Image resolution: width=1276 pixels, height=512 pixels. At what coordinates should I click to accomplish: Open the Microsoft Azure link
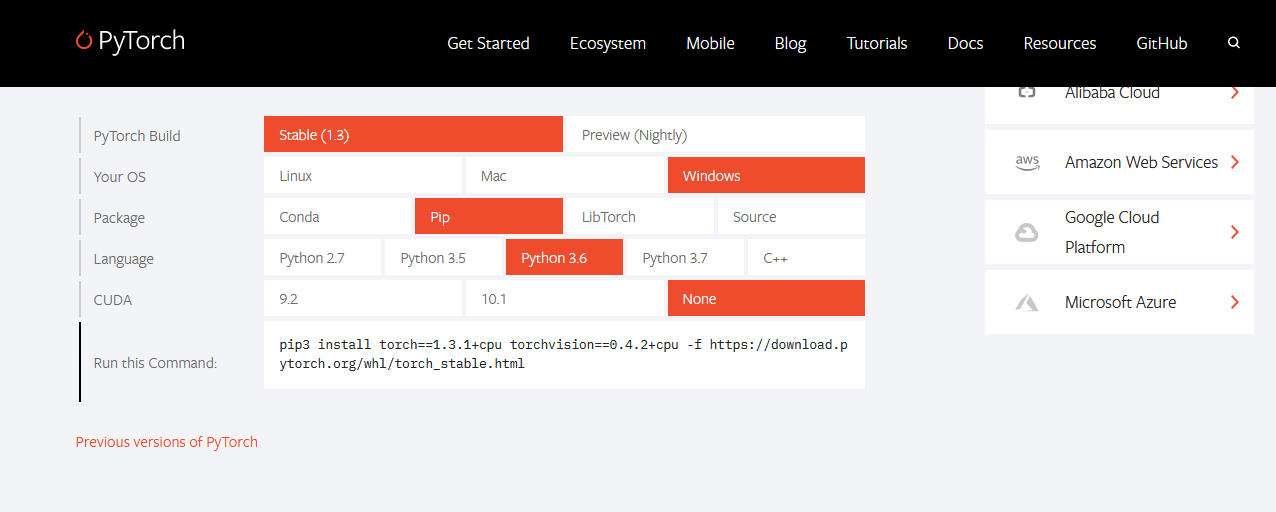tap(1119, 302)
